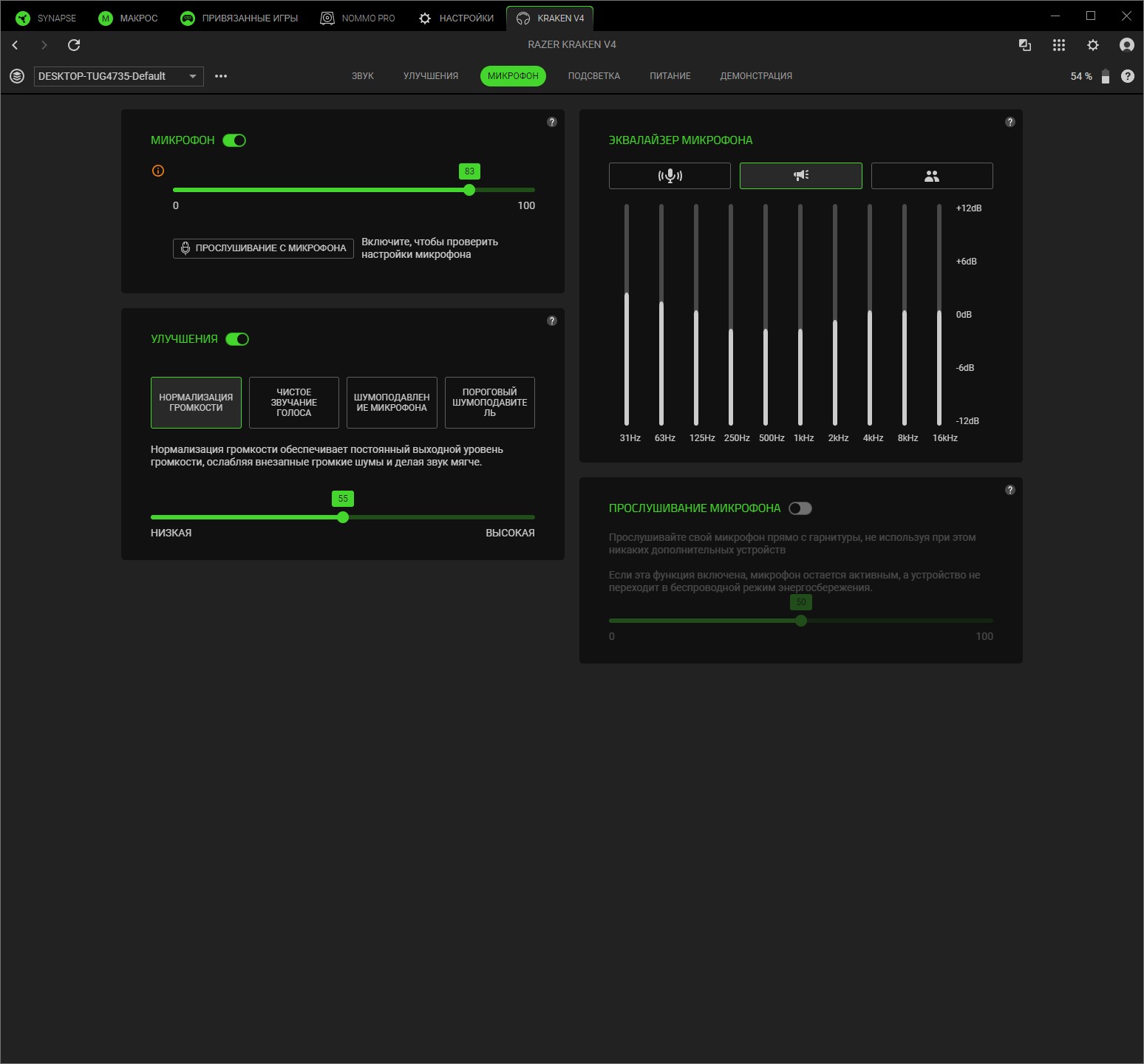Open the Демонстрация section

tap(756, 76)
